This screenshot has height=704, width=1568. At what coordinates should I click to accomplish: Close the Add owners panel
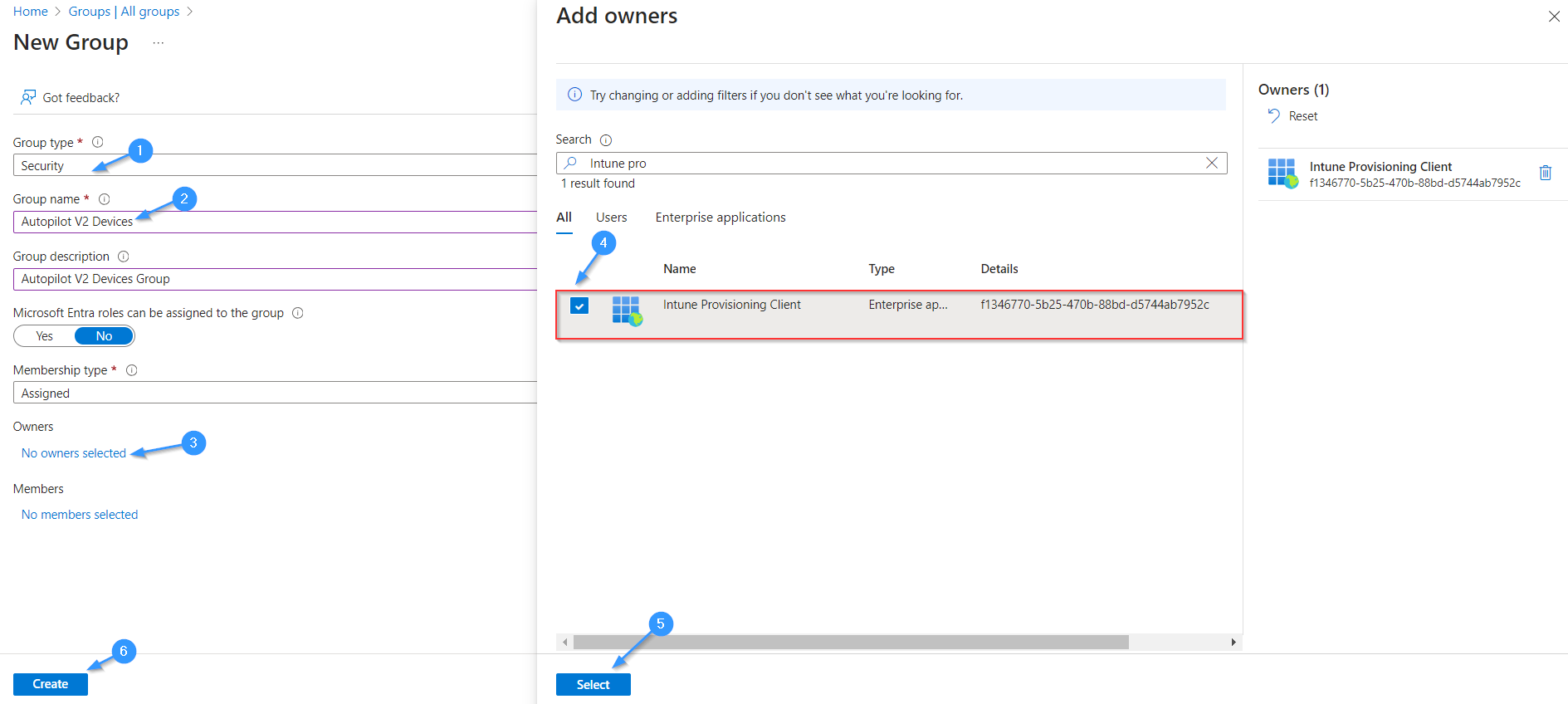tap(1554, 17)
